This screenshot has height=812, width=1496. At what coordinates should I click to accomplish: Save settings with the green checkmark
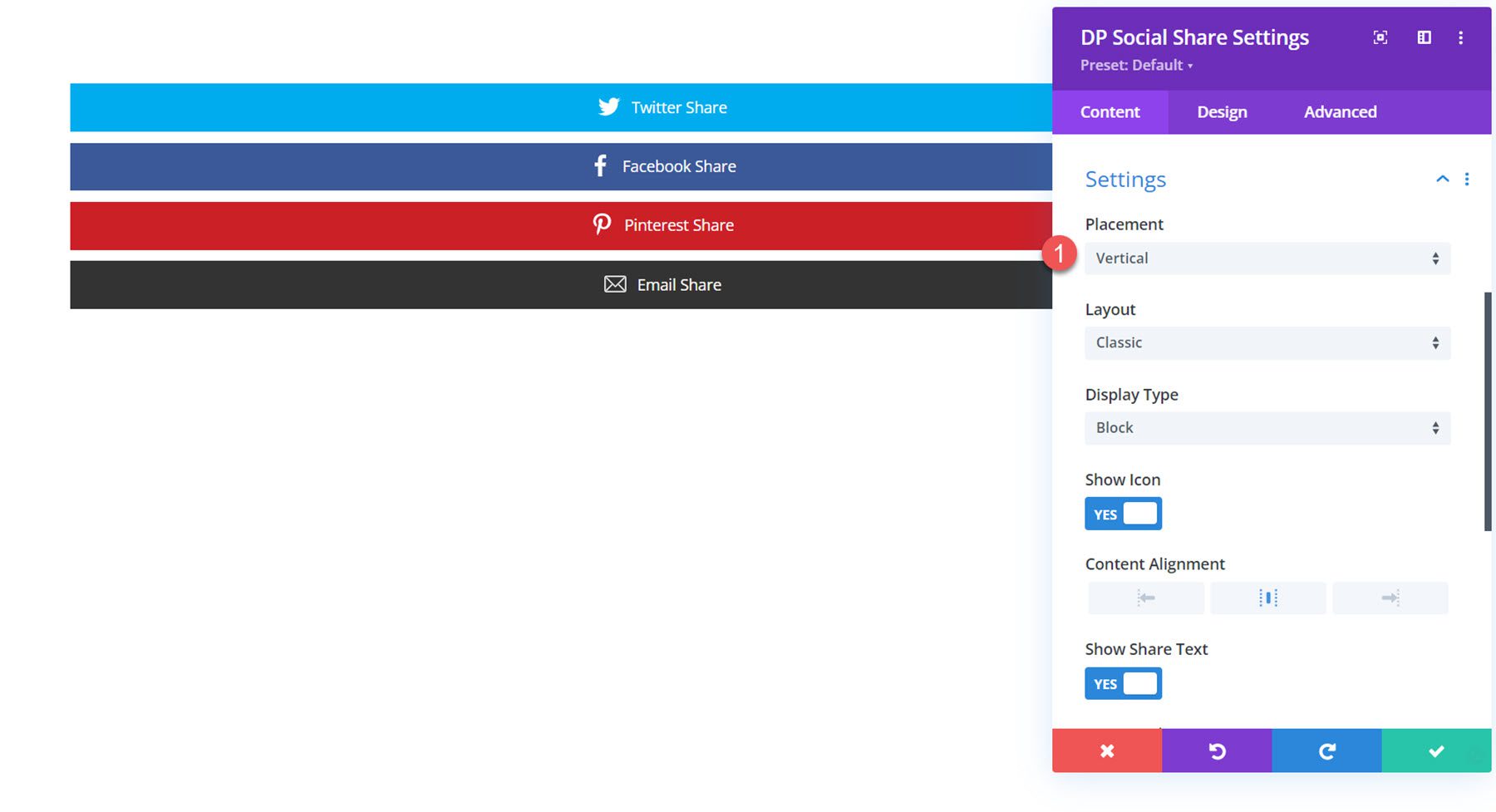point(1435,750)
